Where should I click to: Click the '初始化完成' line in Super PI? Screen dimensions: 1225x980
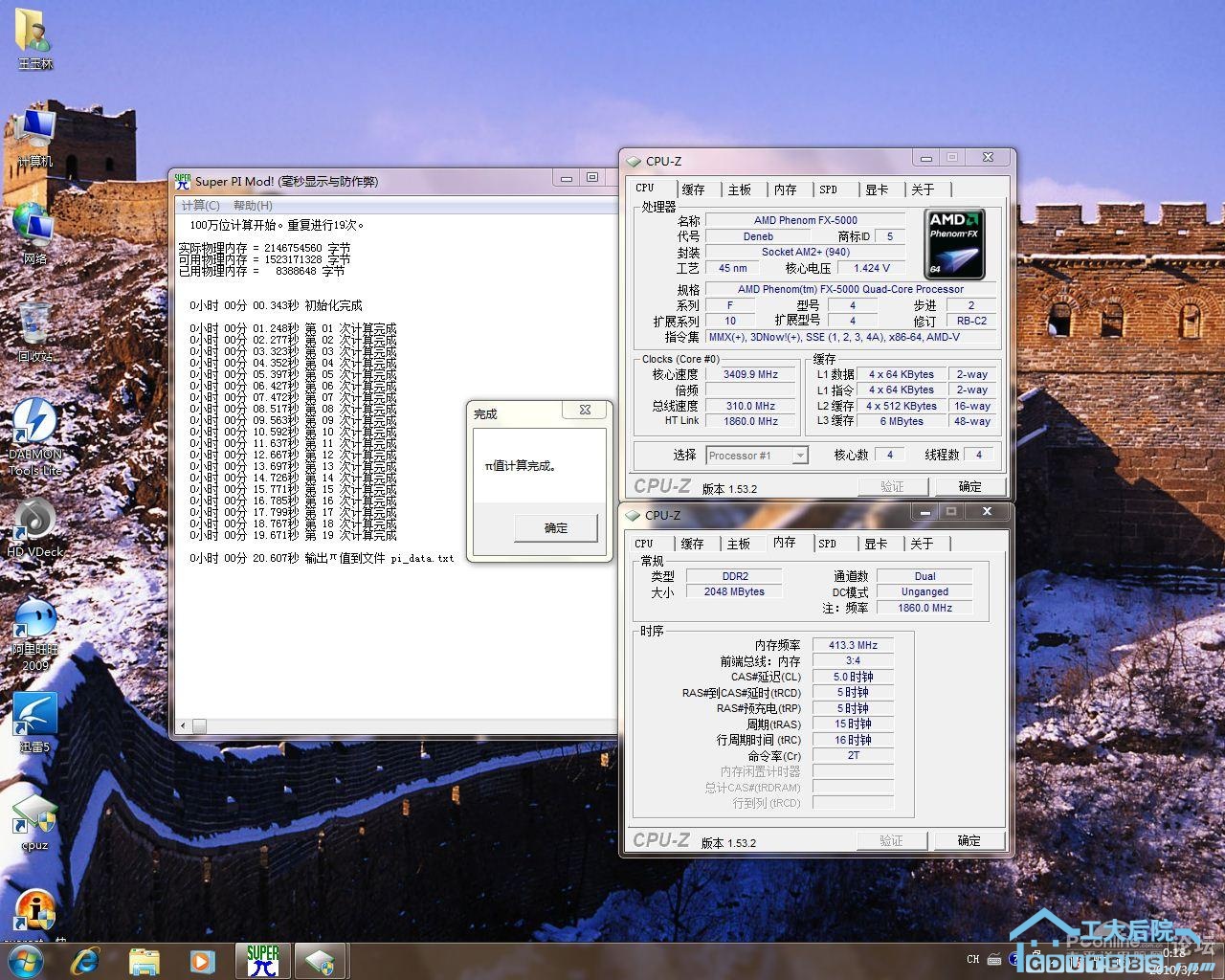click(x=276, y=305)
